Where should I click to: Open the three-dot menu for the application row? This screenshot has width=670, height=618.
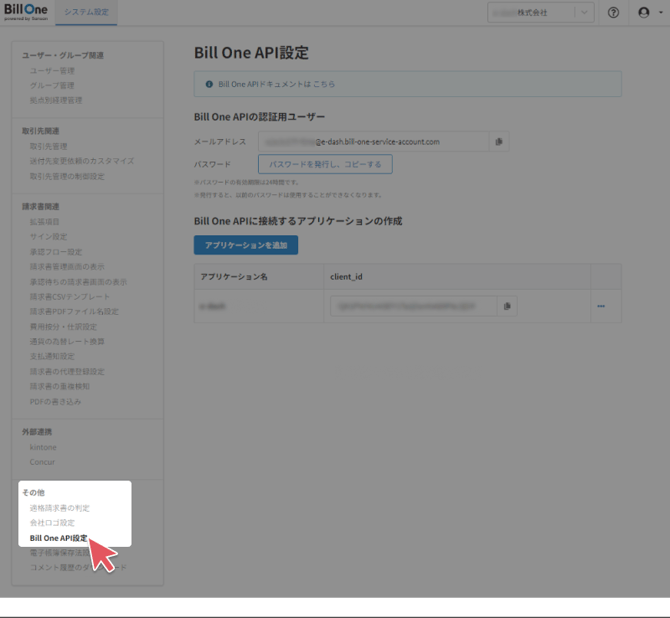[601, 306]
